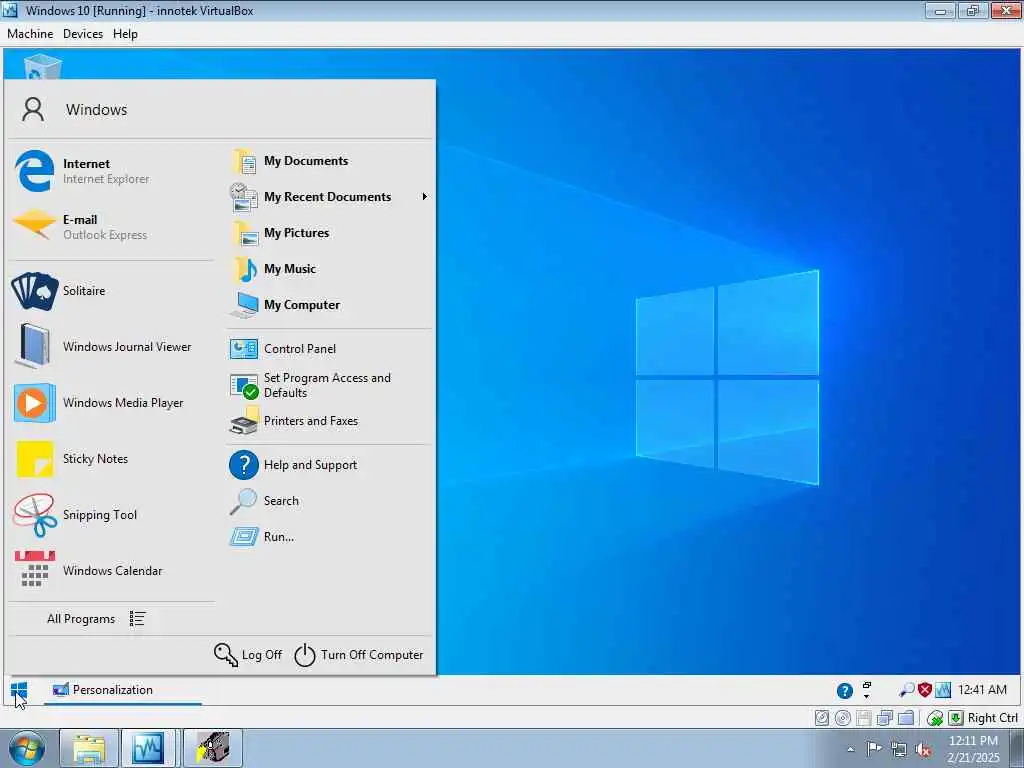The image size is (1024, 768).
Task: Click the Windows user name at the top
Action: tap(97, 110)
